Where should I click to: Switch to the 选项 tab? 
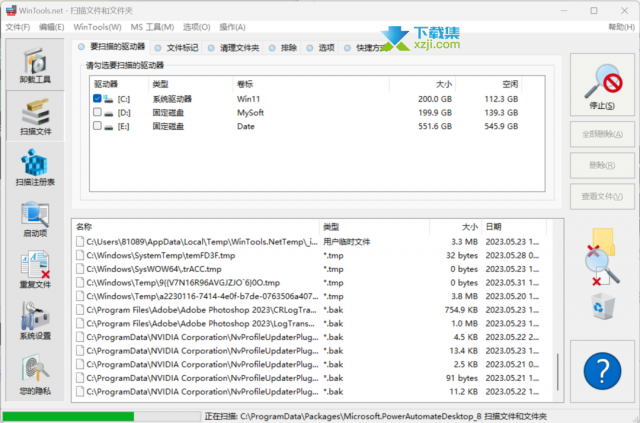[320, 48]
